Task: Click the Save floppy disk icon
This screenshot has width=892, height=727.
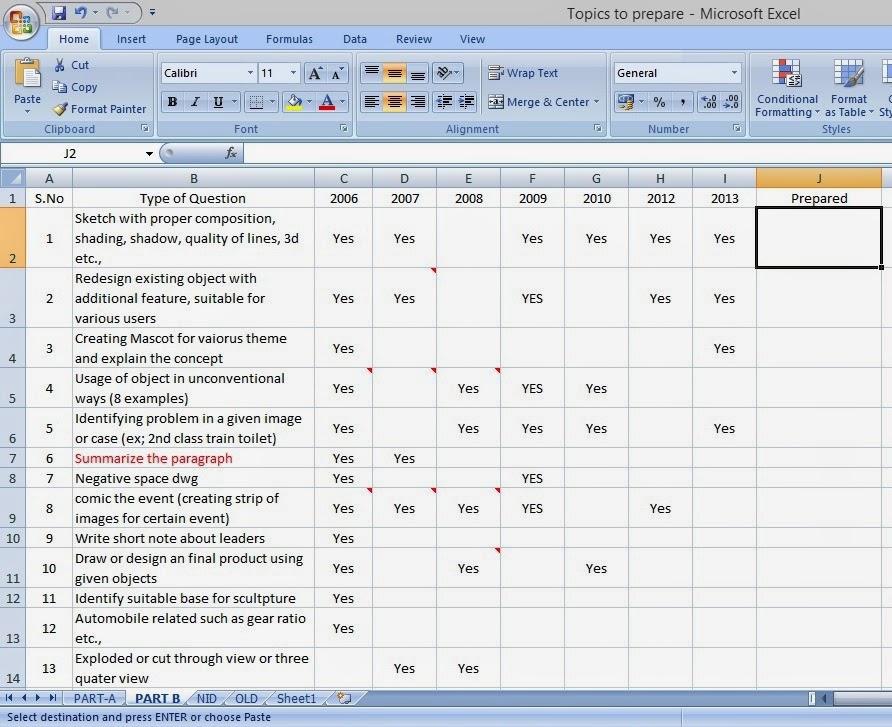Action: 59,12
